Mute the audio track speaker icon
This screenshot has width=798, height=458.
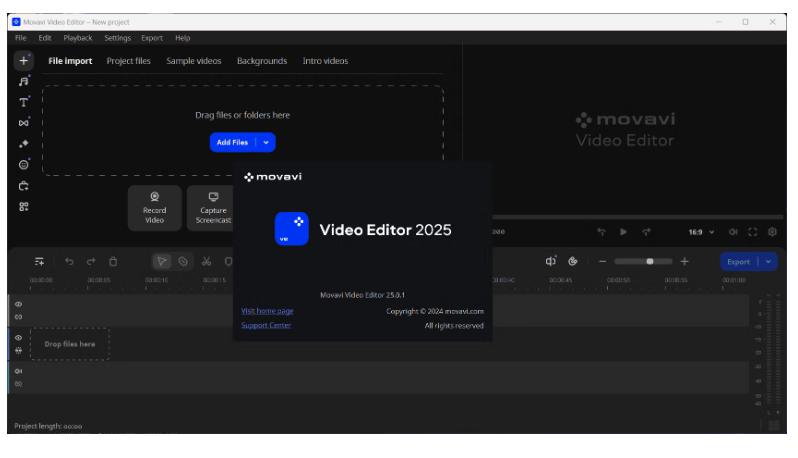18,370
